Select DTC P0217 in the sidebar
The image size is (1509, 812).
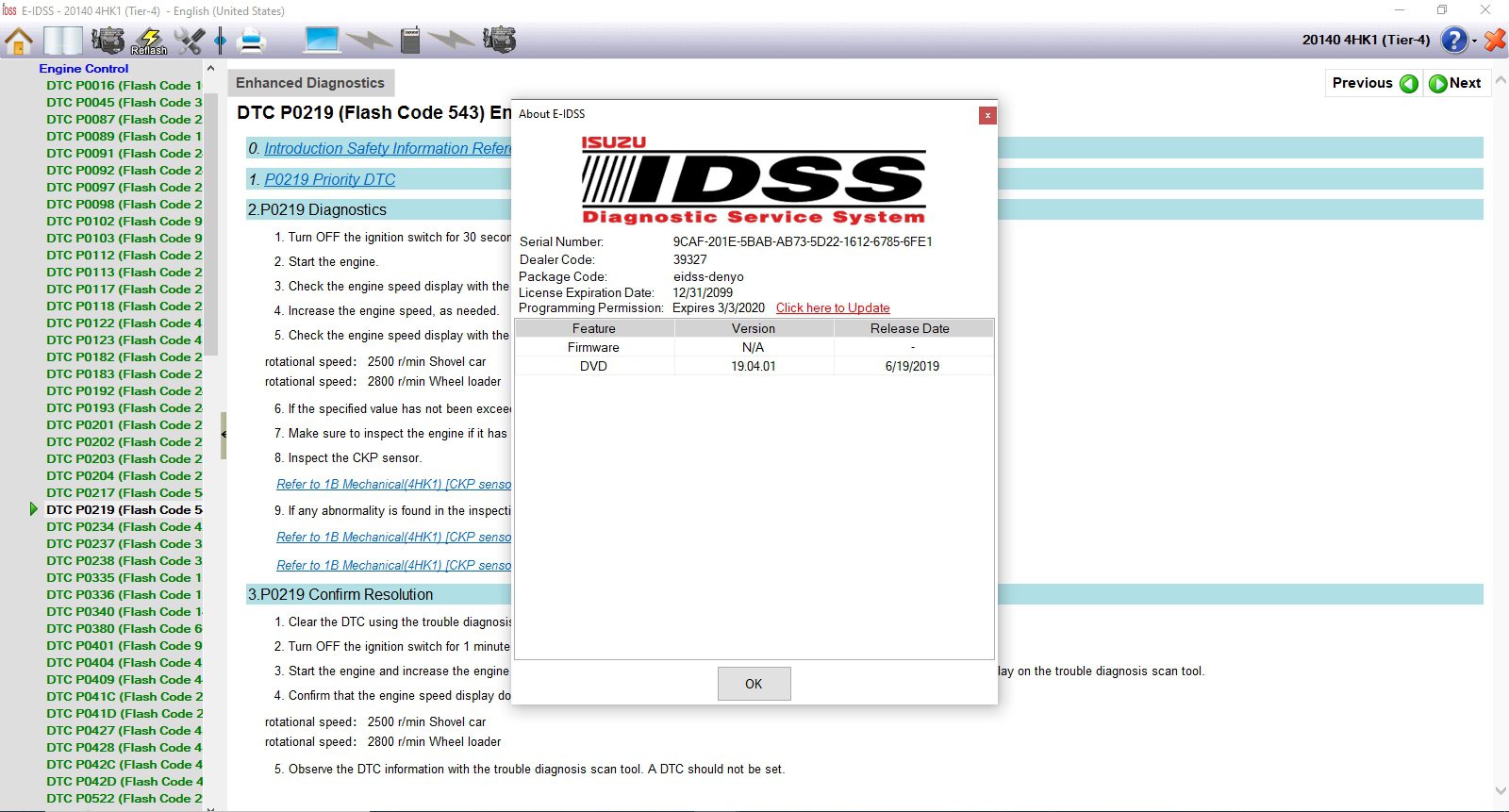click(x=124, y=492)
